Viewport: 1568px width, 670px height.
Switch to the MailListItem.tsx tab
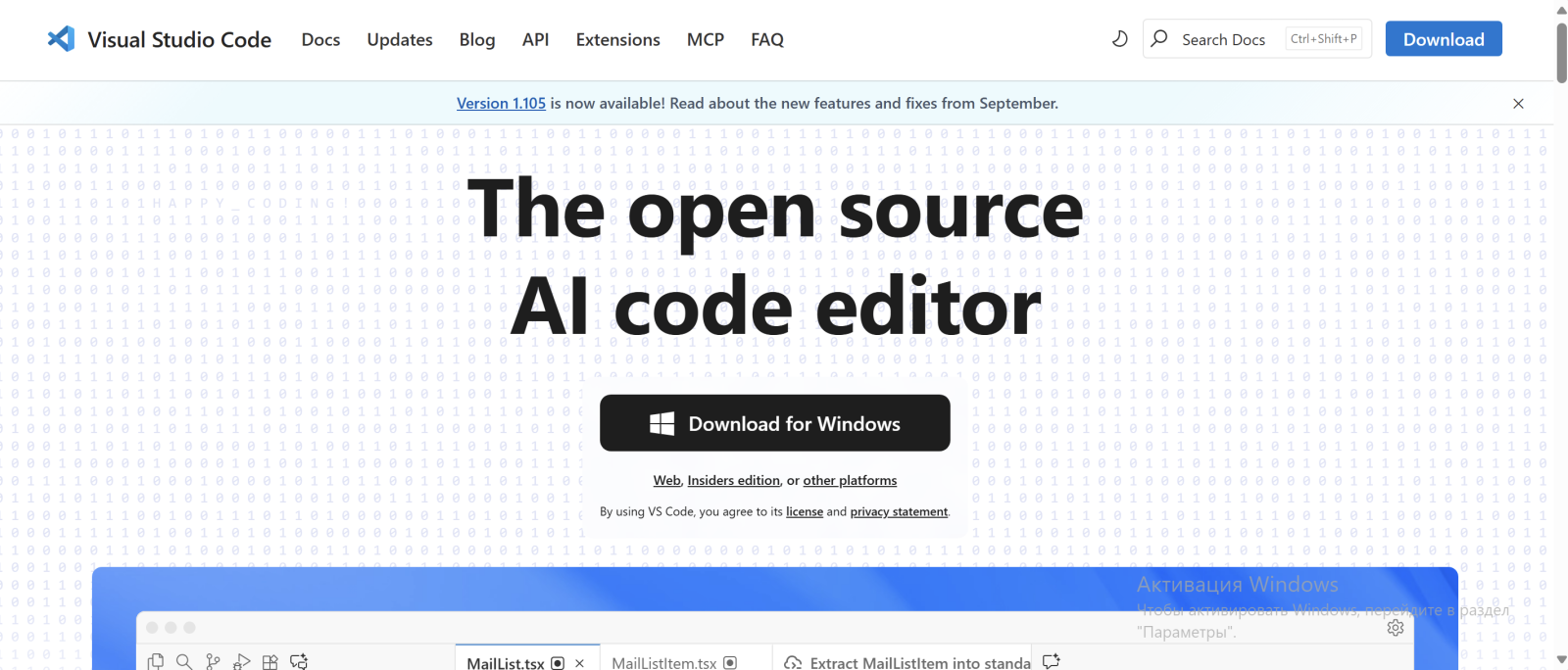(x=663, y=663)
